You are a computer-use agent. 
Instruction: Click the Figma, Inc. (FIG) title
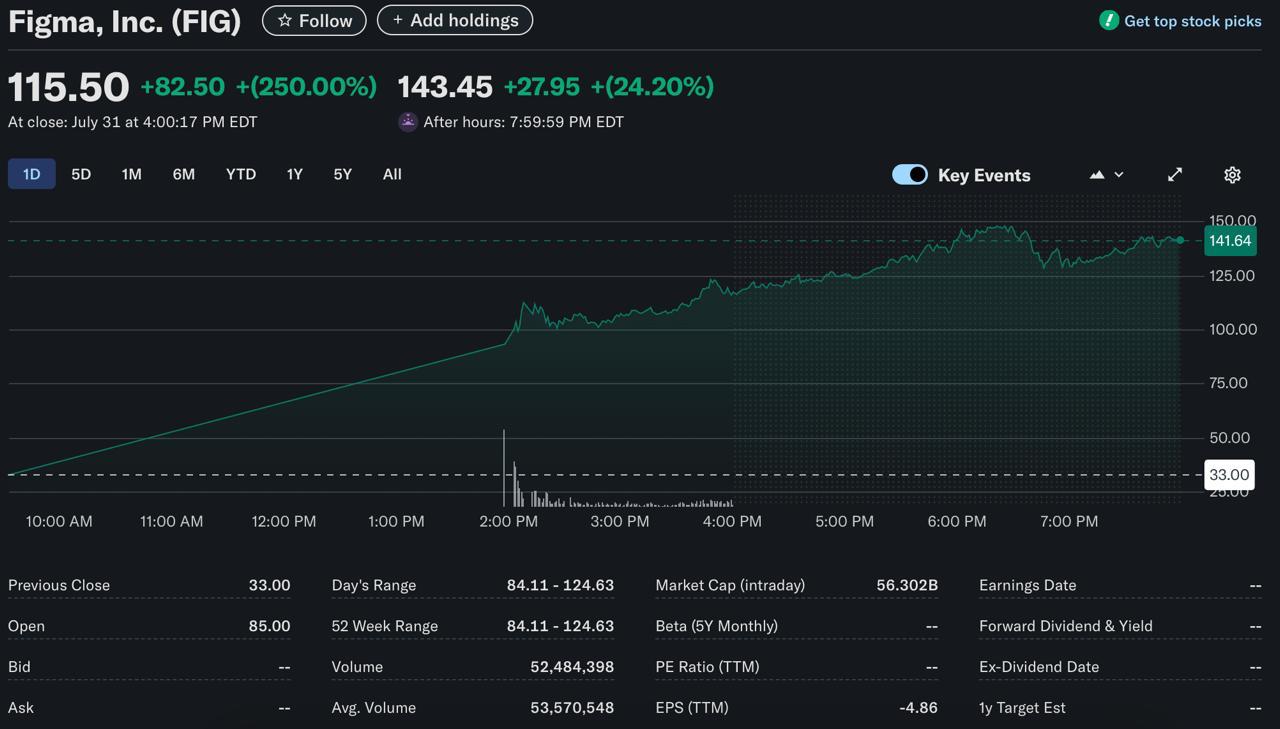click(x=125, y=21)
